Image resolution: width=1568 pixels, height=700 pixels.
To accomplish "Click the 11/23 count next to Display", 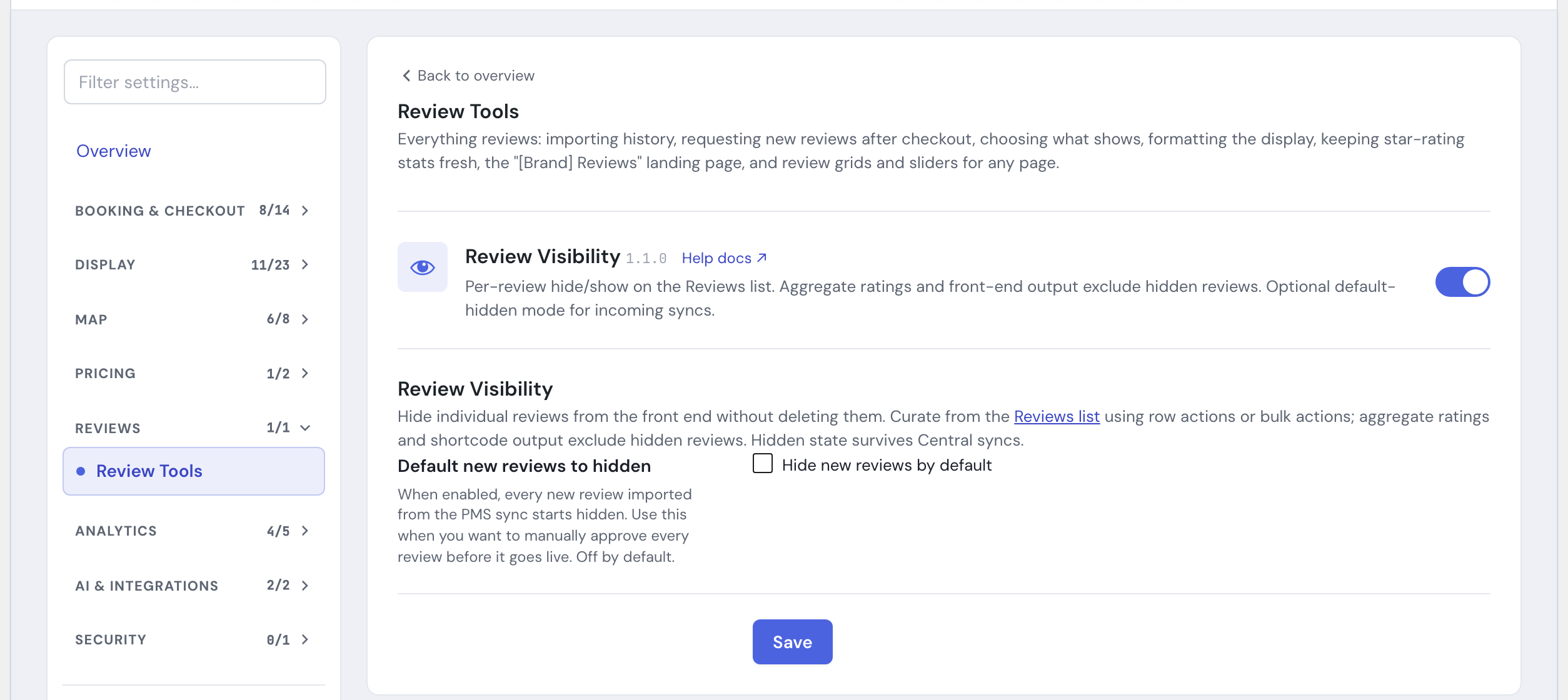I will pyautogui.click(x=270, y=264).
